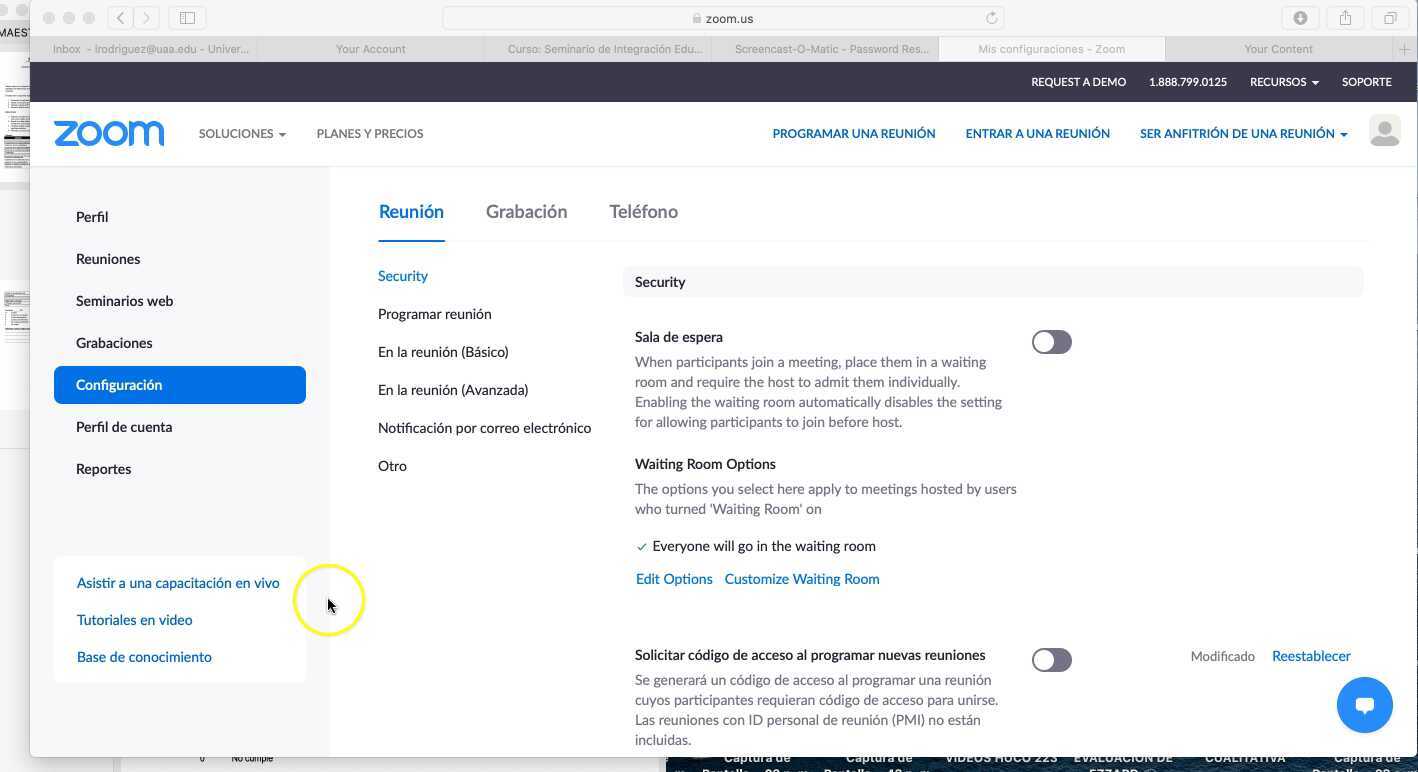
Task: Open the Curso: Seminario browser tab
Action: pyautogui.click(x=598, y=49)
